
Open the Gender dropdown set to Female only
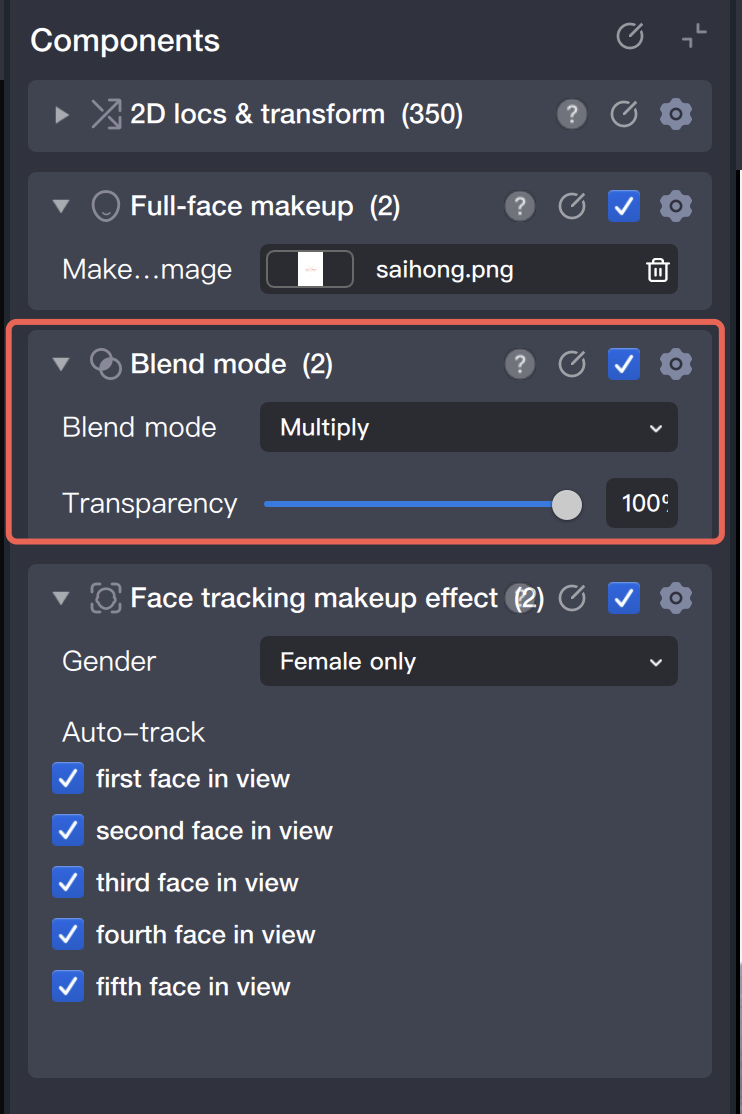(468, 662)
